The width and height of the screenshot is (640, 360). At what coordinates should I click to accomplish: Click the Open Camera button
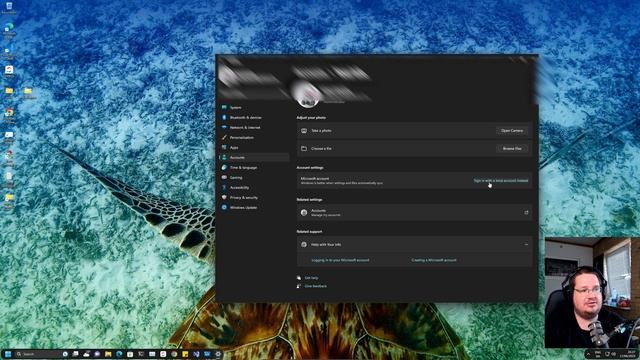point(511,131)
